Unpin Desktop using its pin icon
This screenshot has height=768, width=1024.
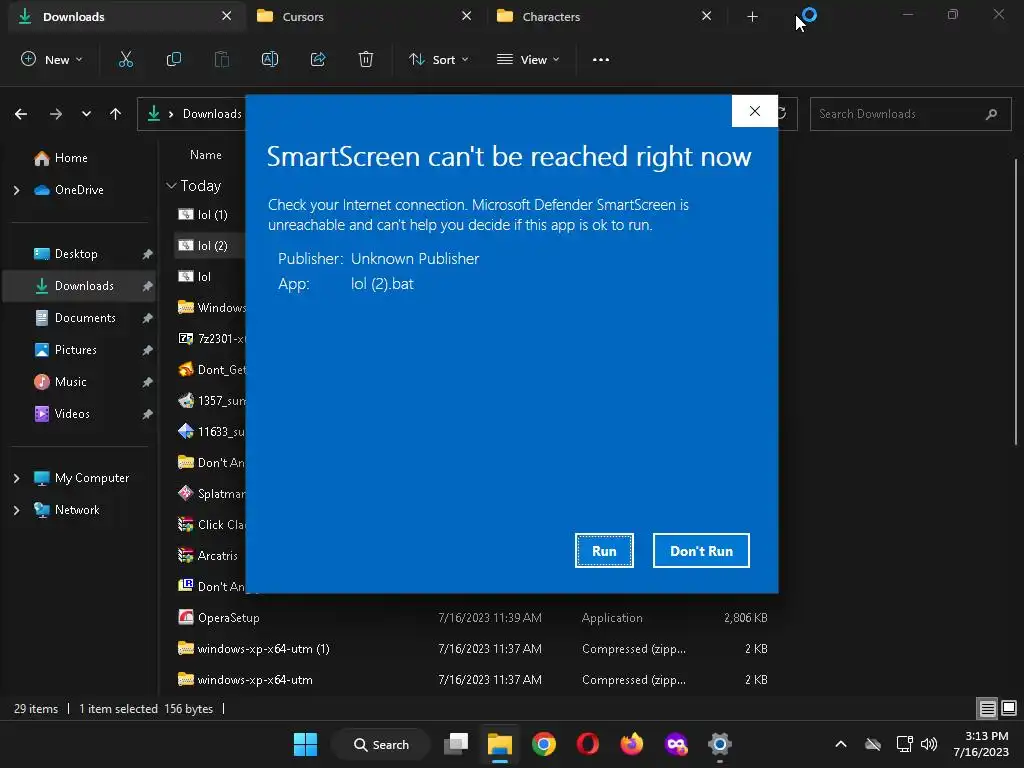pyautogui.click(x=147, y=254)
